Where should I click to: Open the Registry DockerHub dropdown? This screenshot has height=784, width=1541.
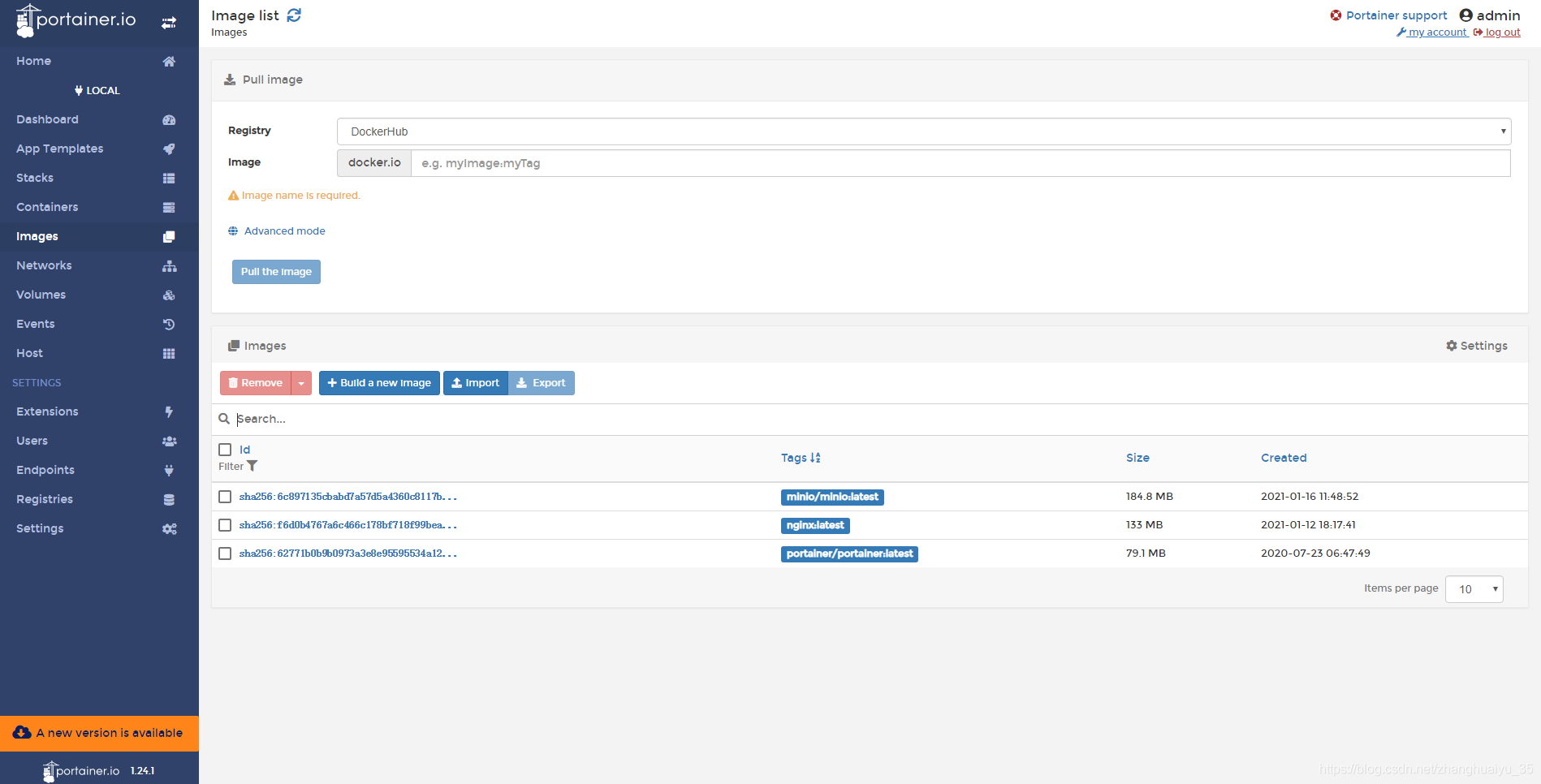924,131
